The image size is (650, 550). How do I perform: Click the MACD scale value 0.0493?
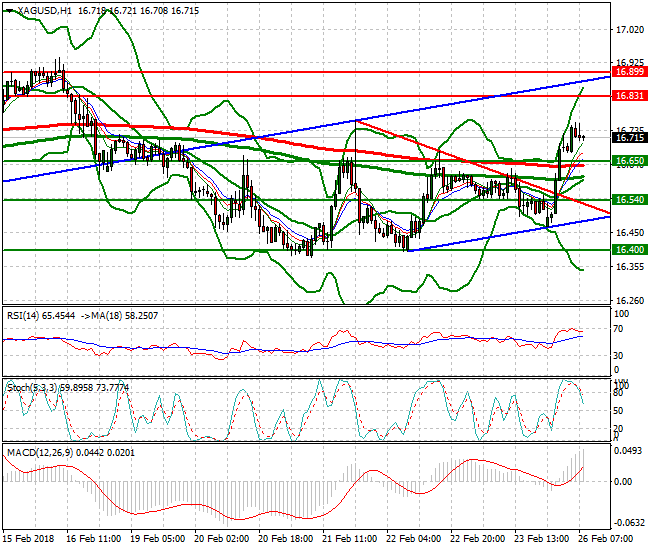tap(630, 451)
